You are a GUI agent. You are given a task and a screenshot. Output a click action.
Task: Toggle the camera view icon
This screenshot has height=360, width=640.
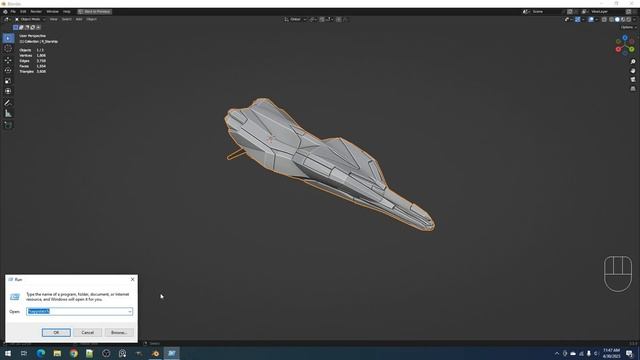point(633,80)
